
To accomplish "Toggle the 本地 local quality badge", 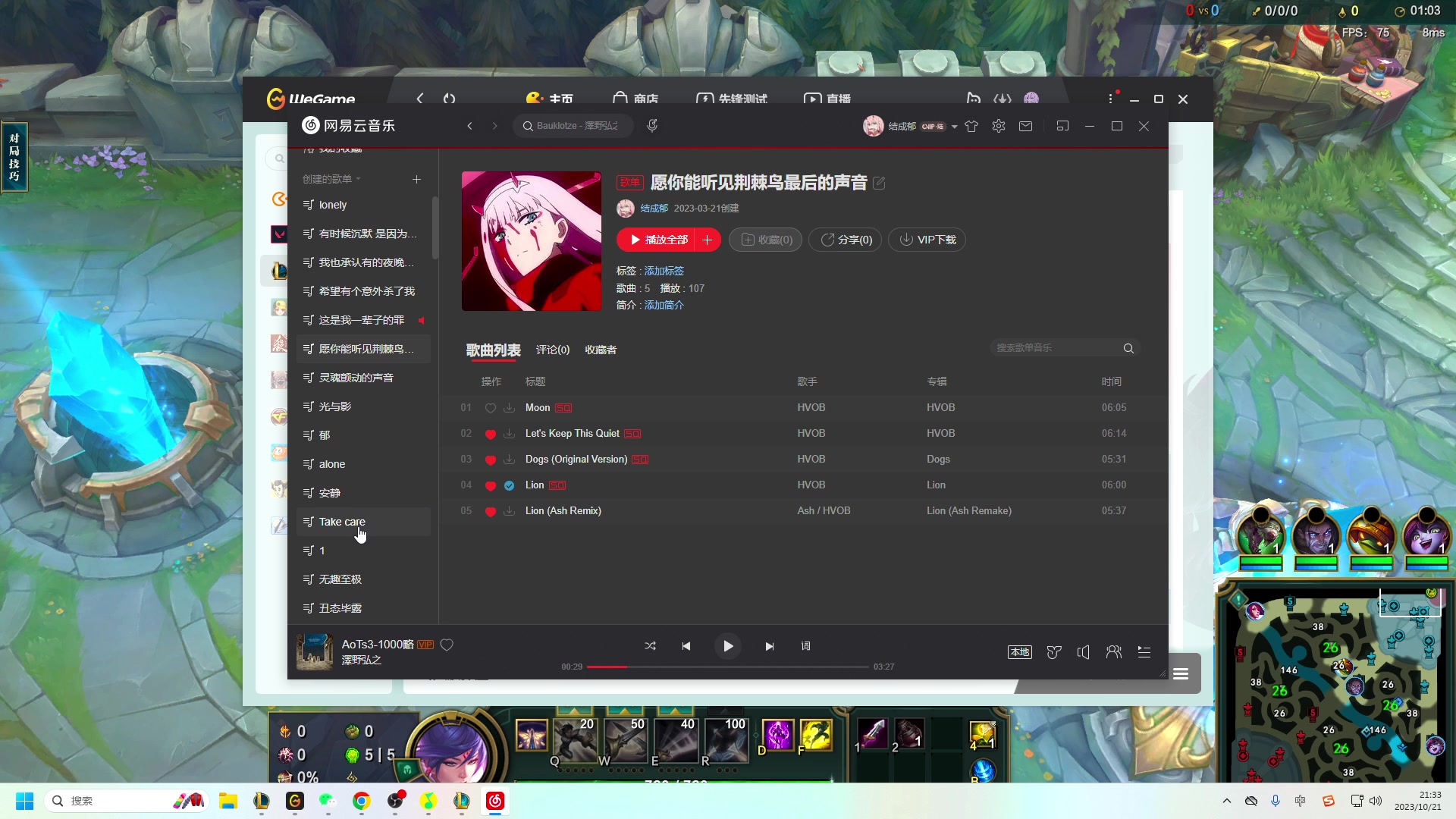I will (x=1020, y=652).
